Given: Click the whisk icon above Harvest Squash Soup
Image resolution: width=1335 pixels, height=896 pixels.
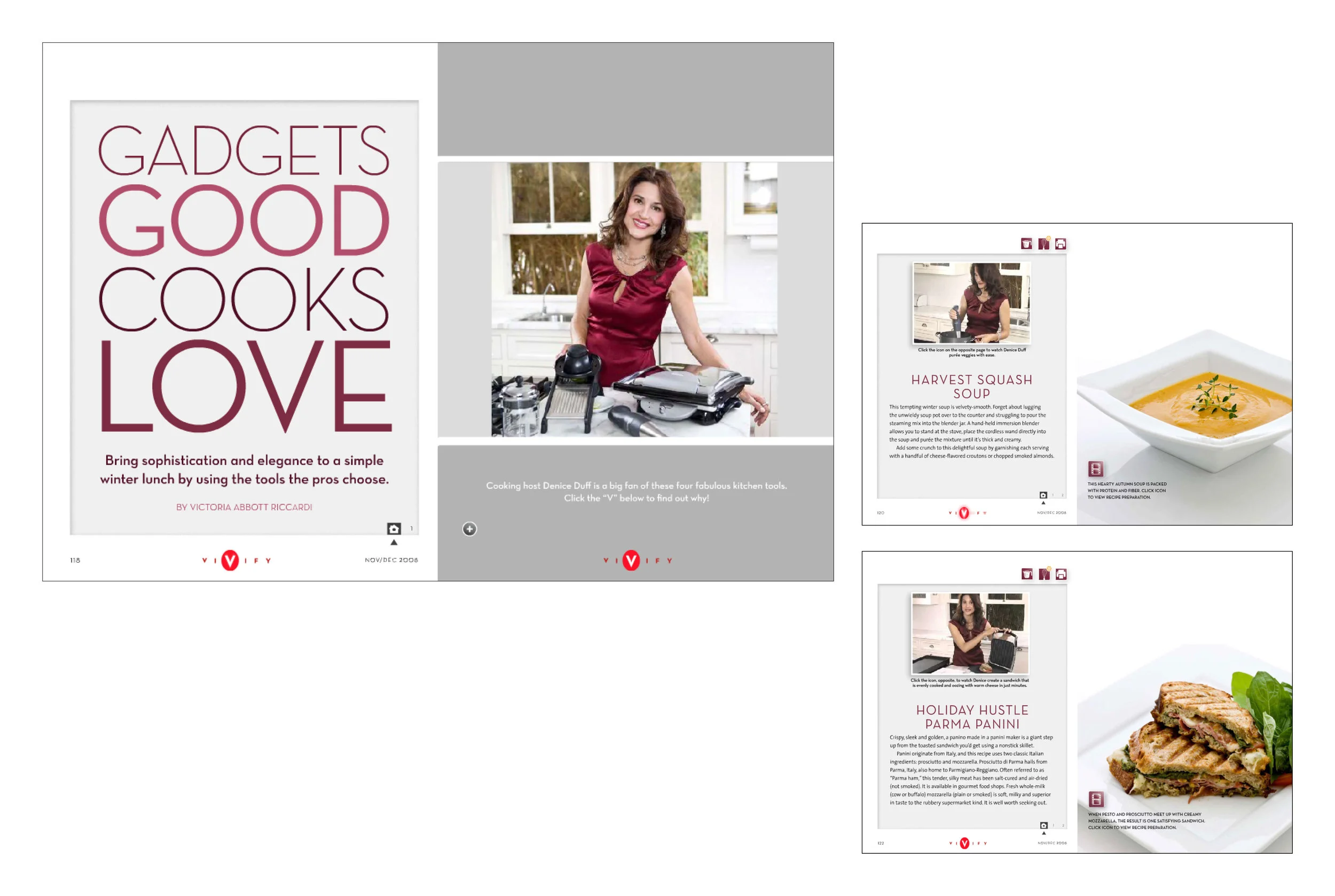Looking at the screenshot, I should click(x=1043, y=244).
